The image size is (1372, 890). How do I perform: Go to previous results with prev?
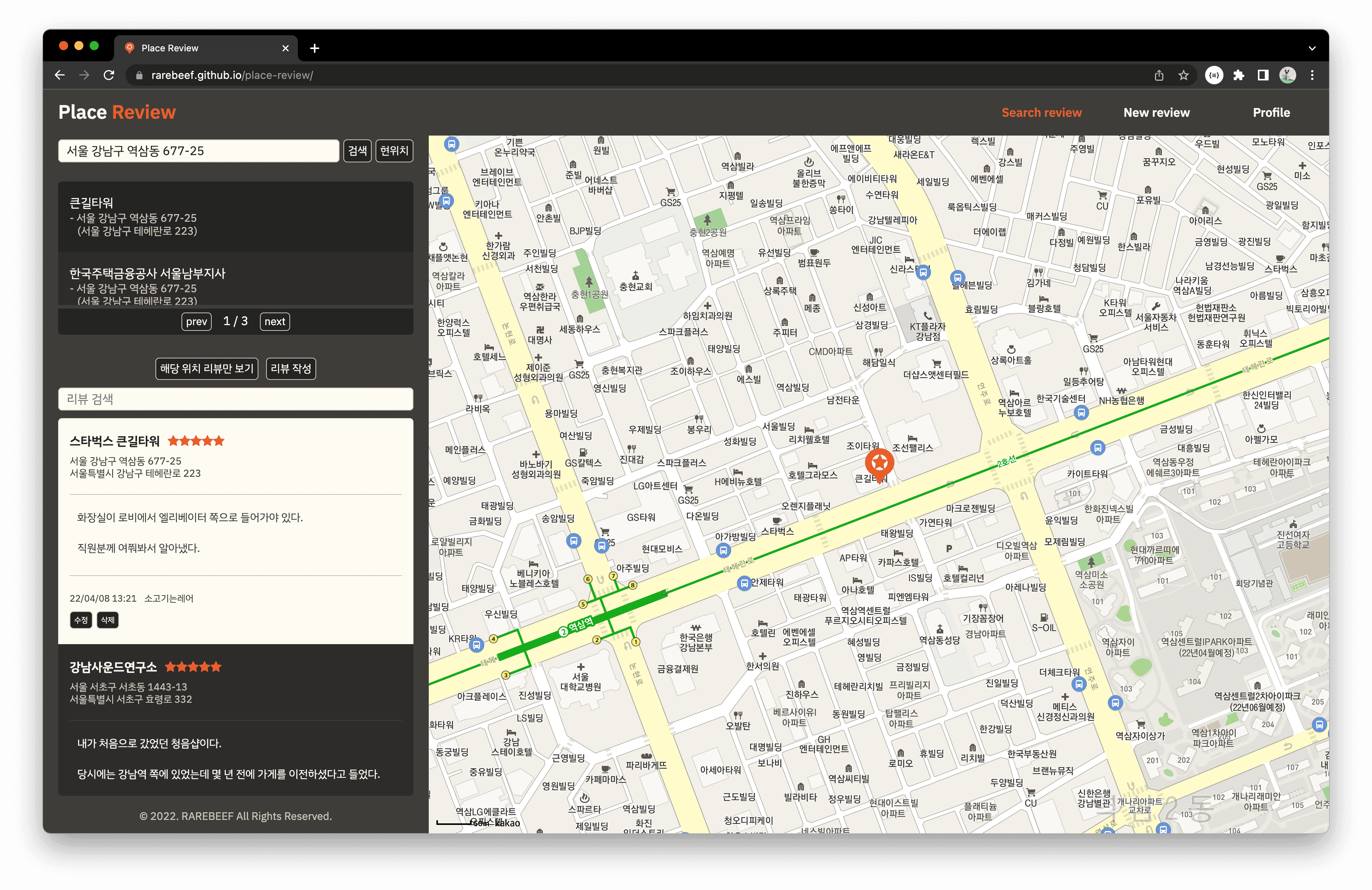click(196, 321)
